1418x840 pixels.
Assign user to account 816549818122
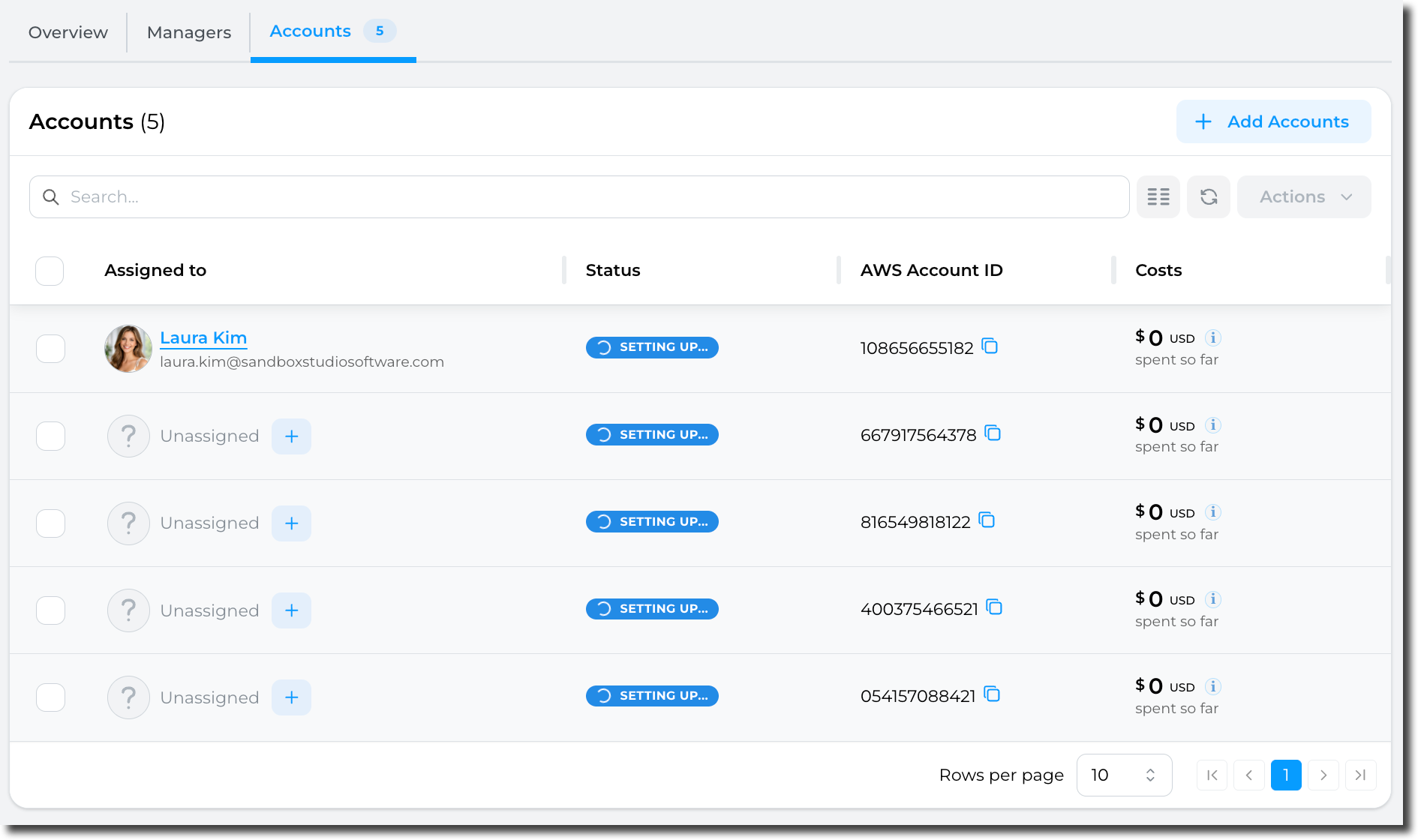291,523
